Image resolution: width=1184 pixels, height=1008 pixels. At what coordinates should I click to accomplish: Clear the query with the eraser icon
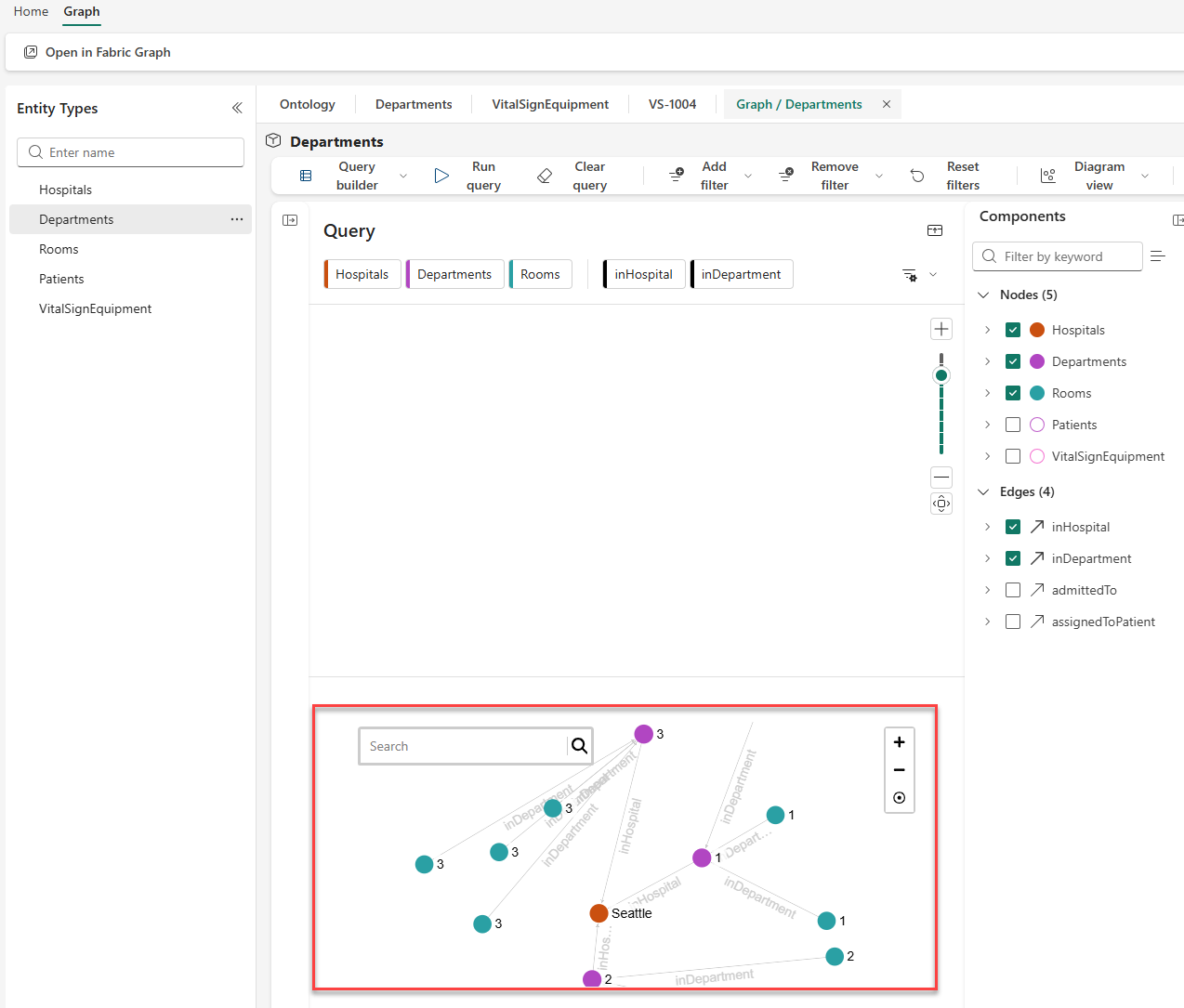545,175
